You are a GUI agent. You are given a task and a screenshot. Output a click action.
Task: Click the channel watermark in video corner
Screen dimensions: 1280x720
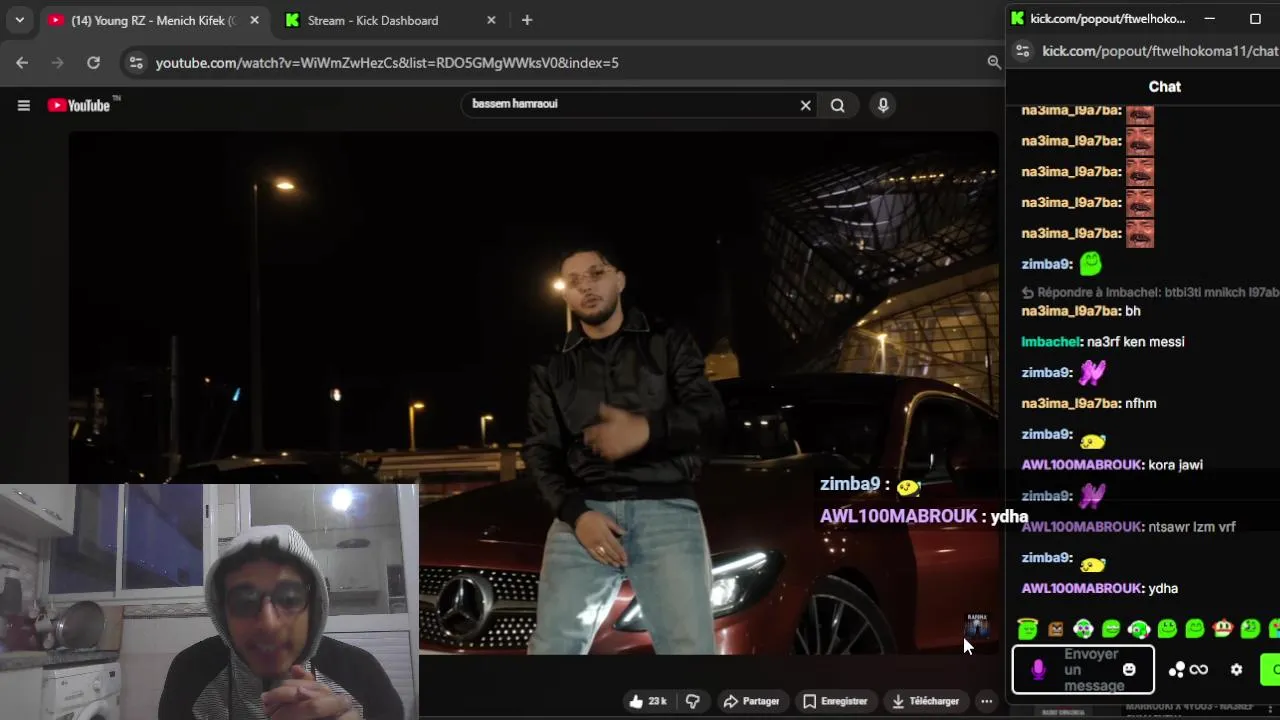[x=977, y=626]
